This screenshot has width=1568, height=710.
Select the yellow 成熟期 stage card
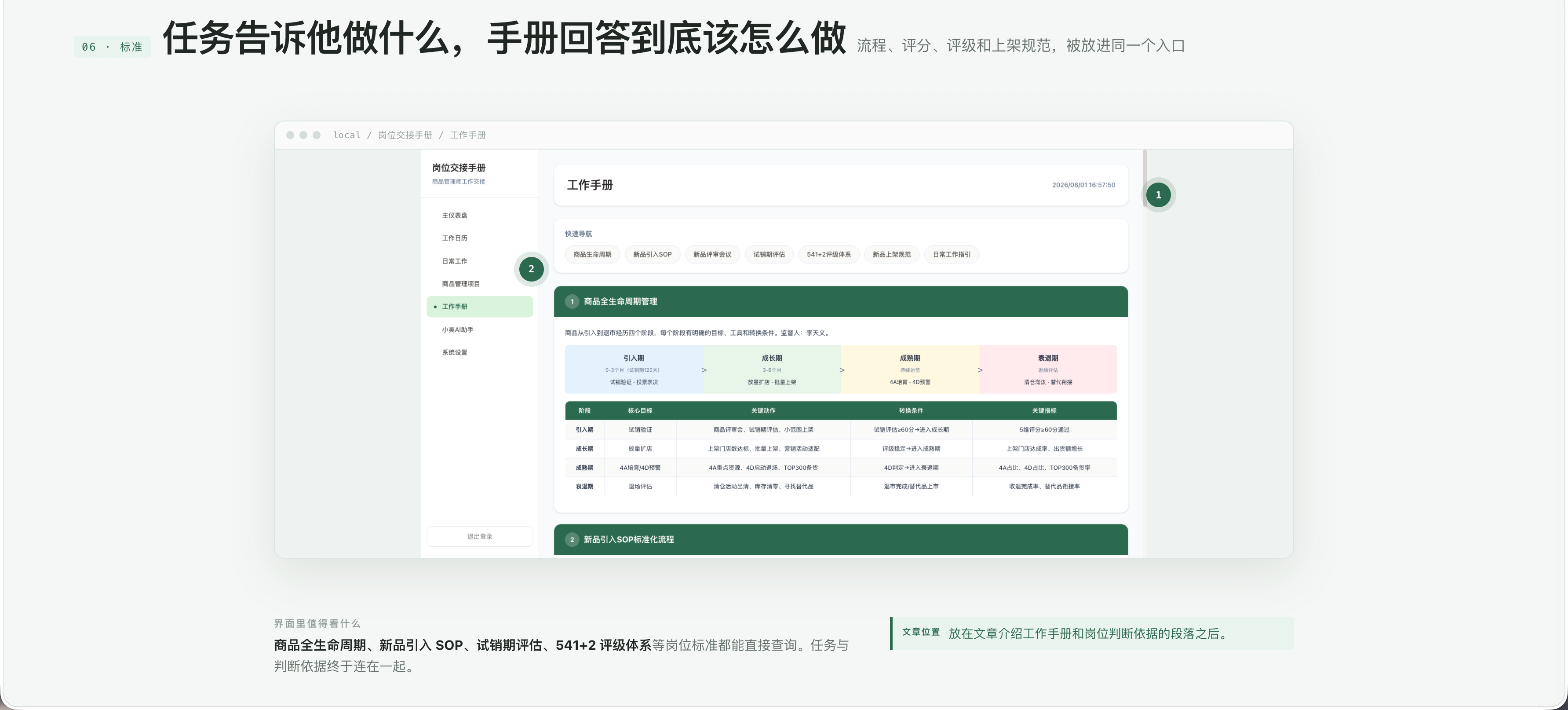tap(910, 370)
